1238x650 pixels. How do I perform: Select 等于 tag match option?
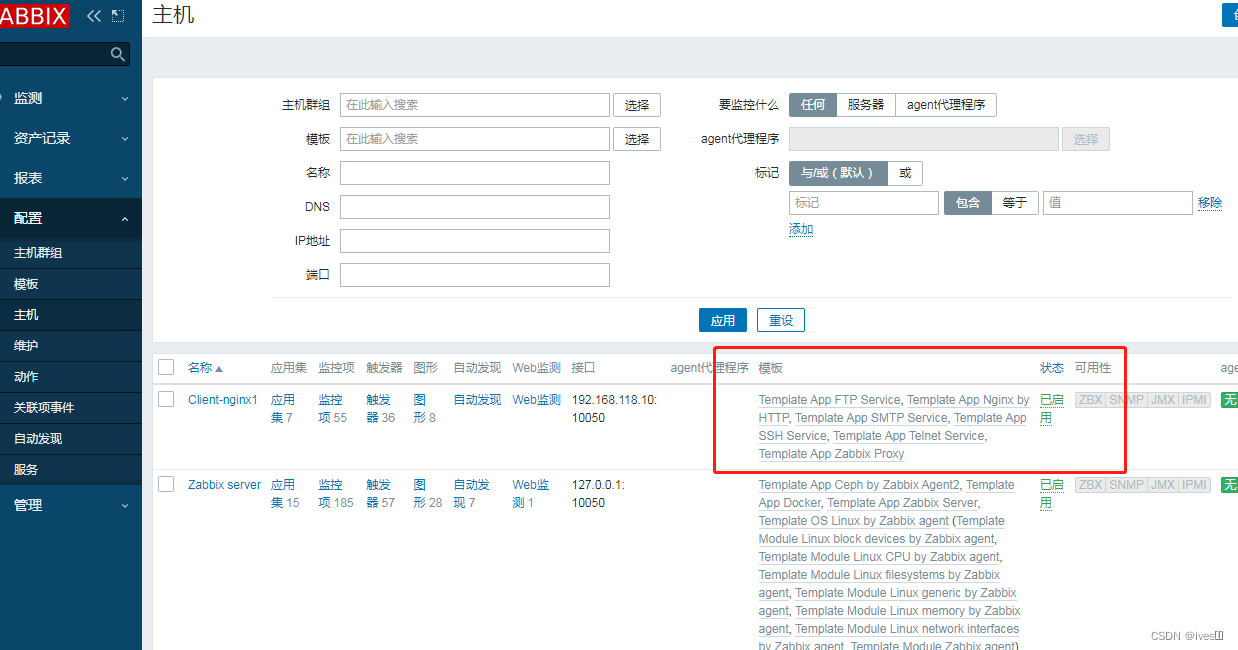[1015, 203]
